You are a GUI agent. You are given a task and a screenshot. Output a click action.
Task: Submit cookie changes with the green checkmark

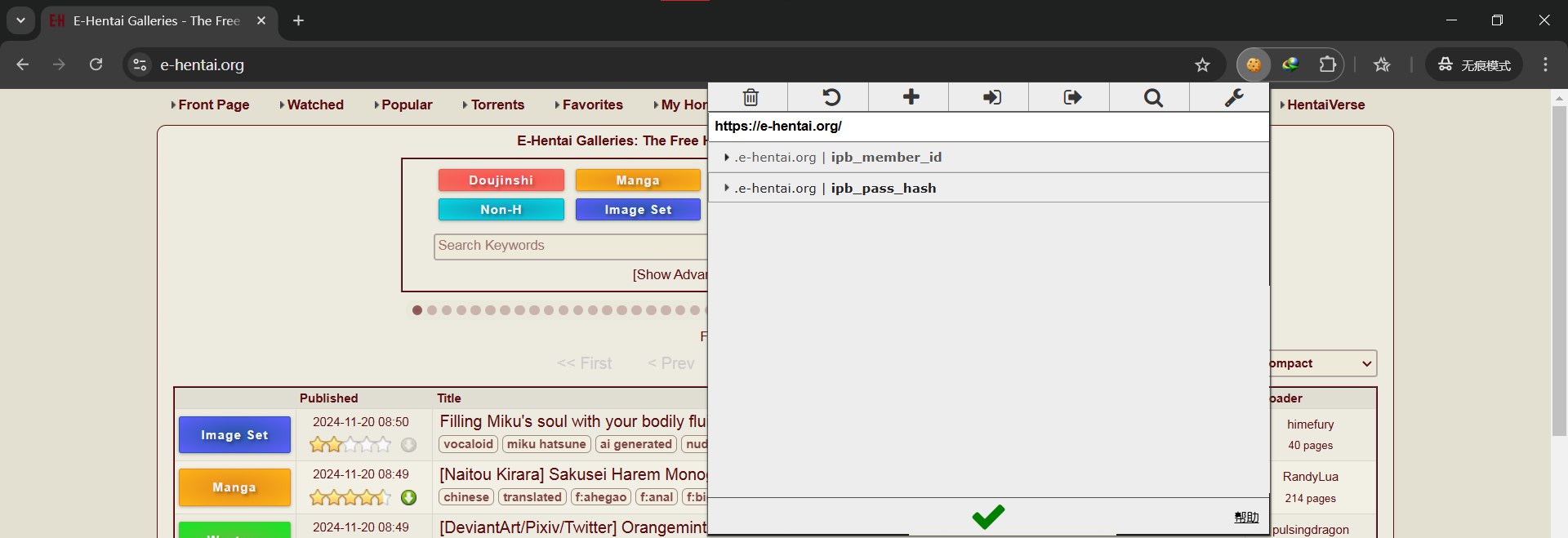tap(988, 516)
